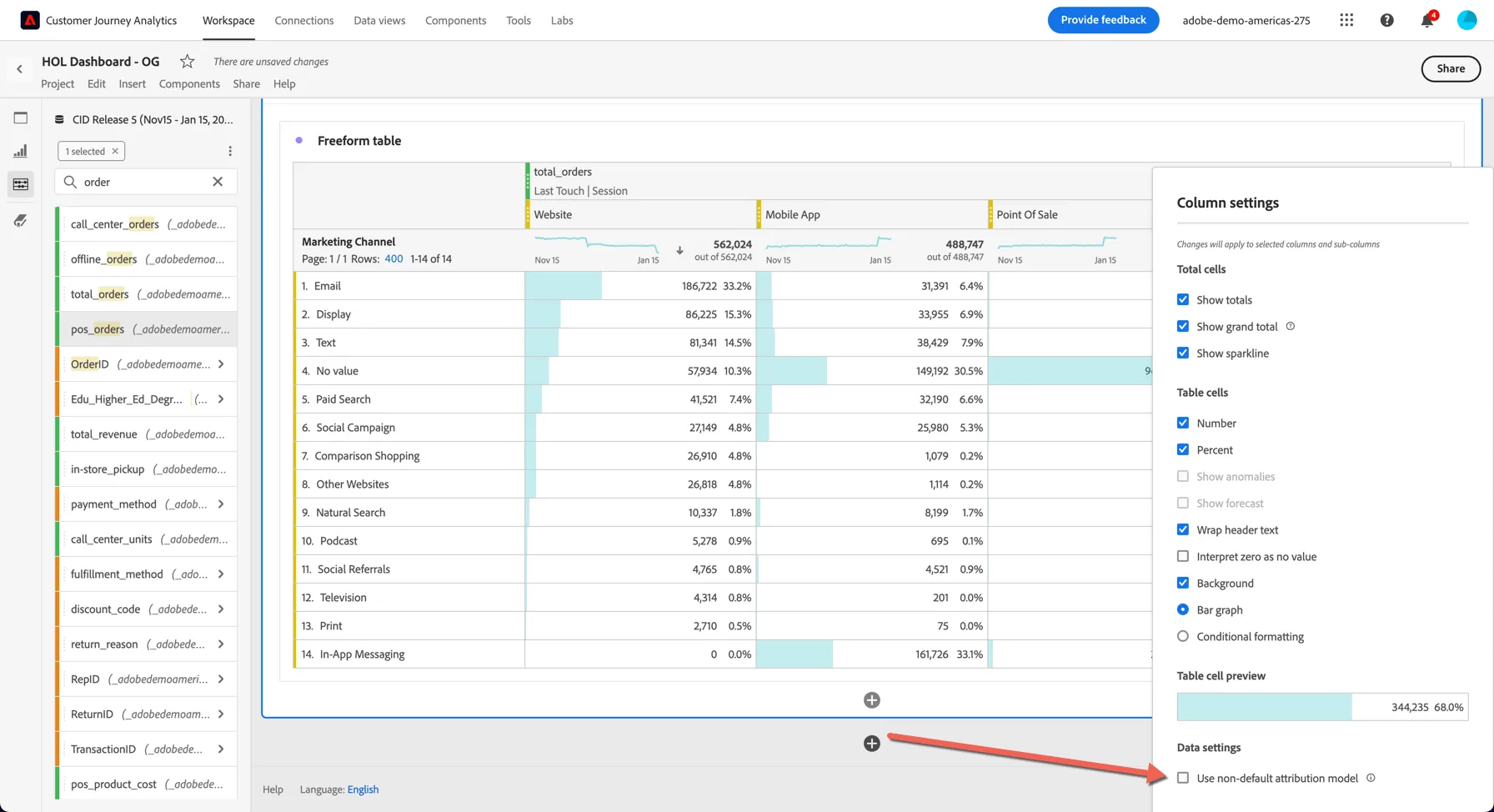Open notifications bell icon

point(1427,20)
